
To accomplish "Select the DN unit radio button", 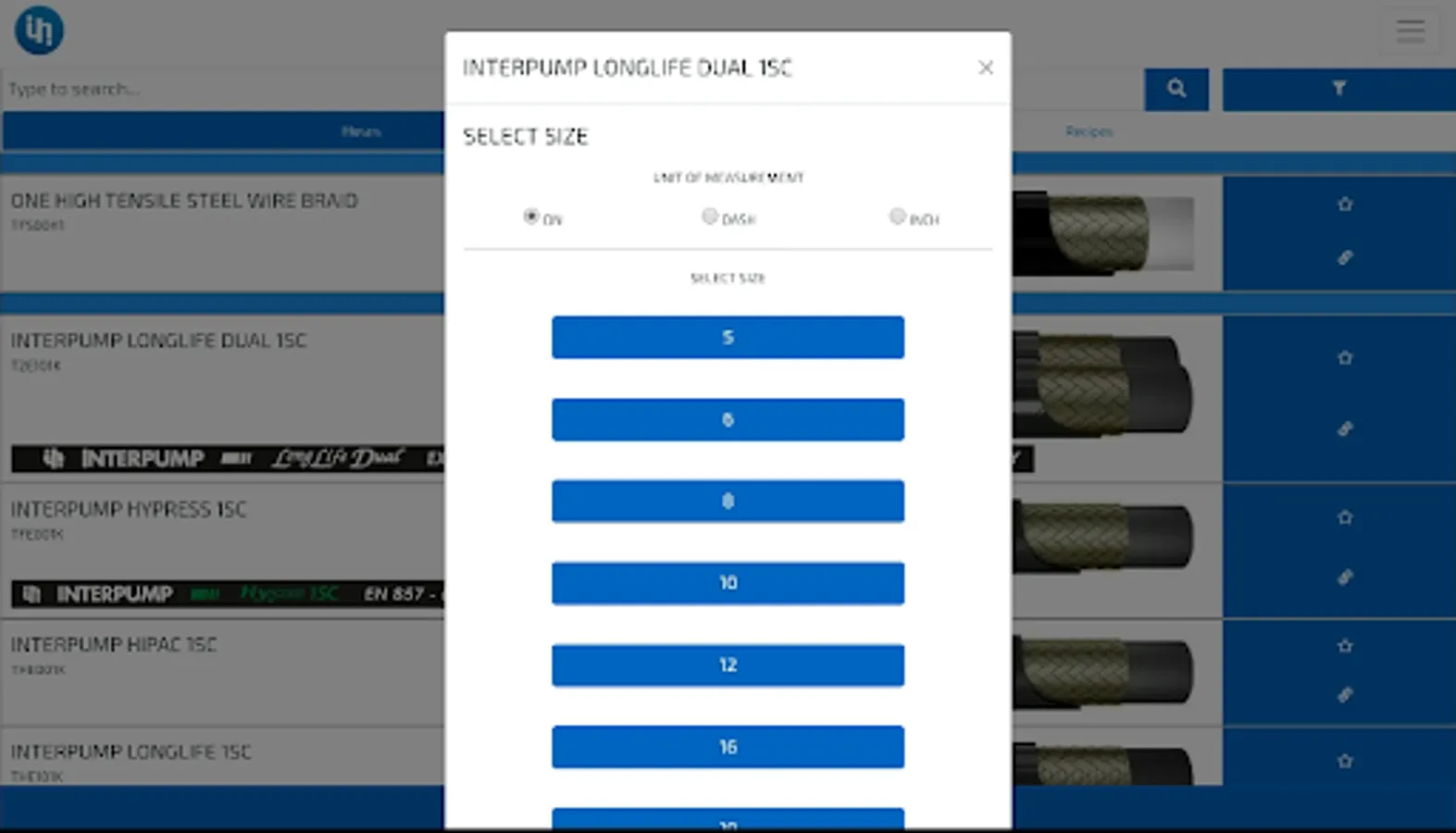I will (530, 217).
